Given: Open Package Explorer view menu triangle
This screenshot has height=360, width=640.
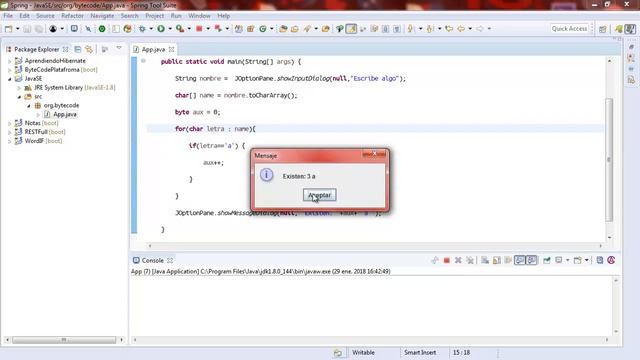Looking at the screenshot, I should click(119, 49).
